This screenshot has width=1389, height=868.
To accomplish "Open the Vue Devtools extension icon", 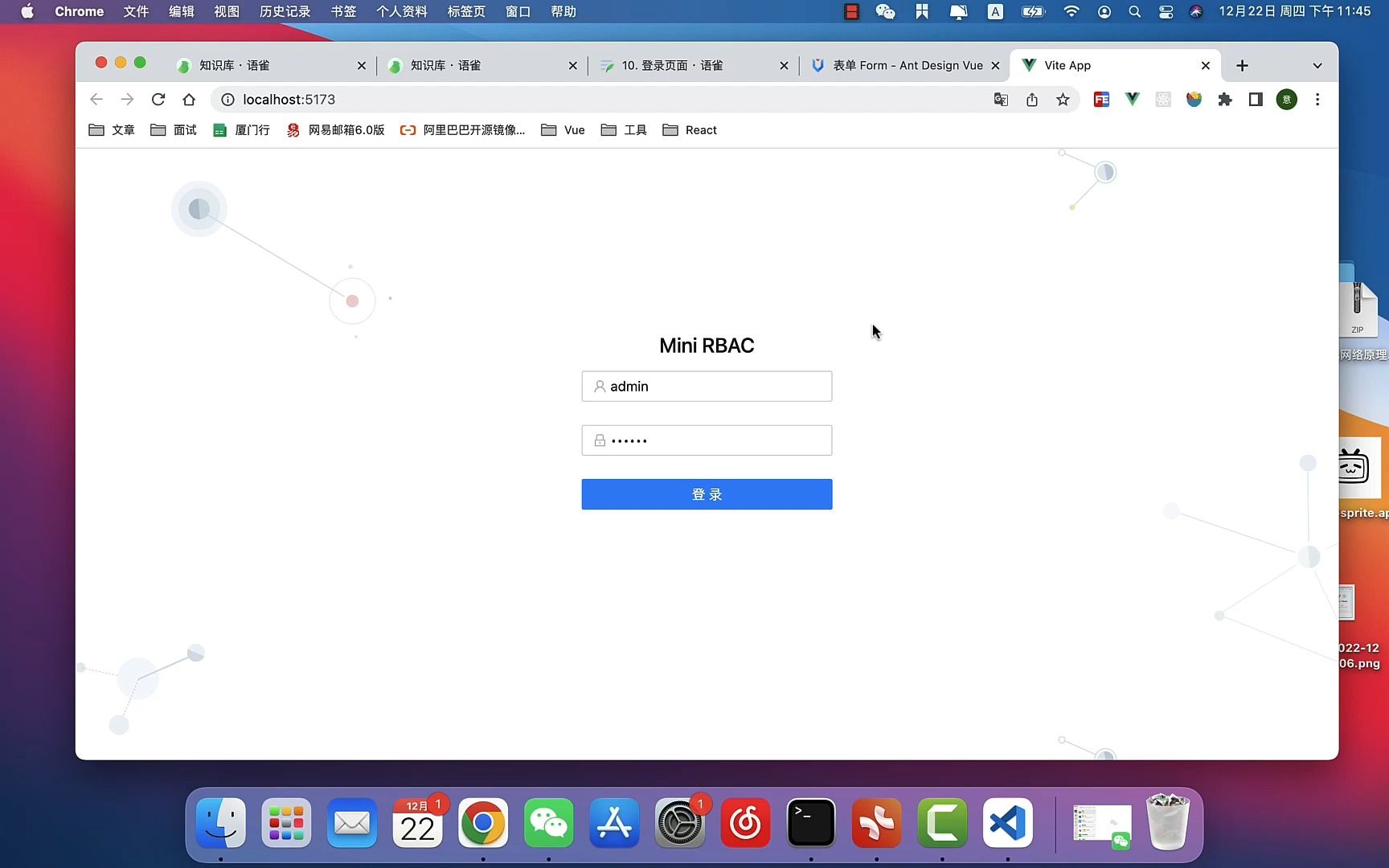I will coord(1133,99).
